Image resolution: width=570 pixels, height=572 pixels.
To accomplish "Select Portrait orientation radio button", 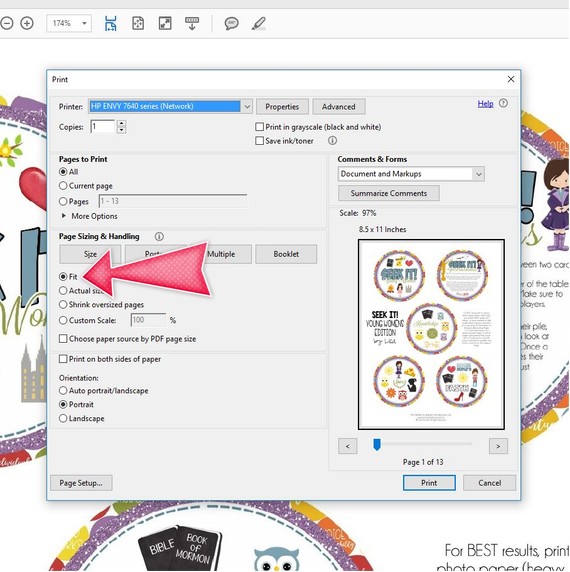I will 63,405.
